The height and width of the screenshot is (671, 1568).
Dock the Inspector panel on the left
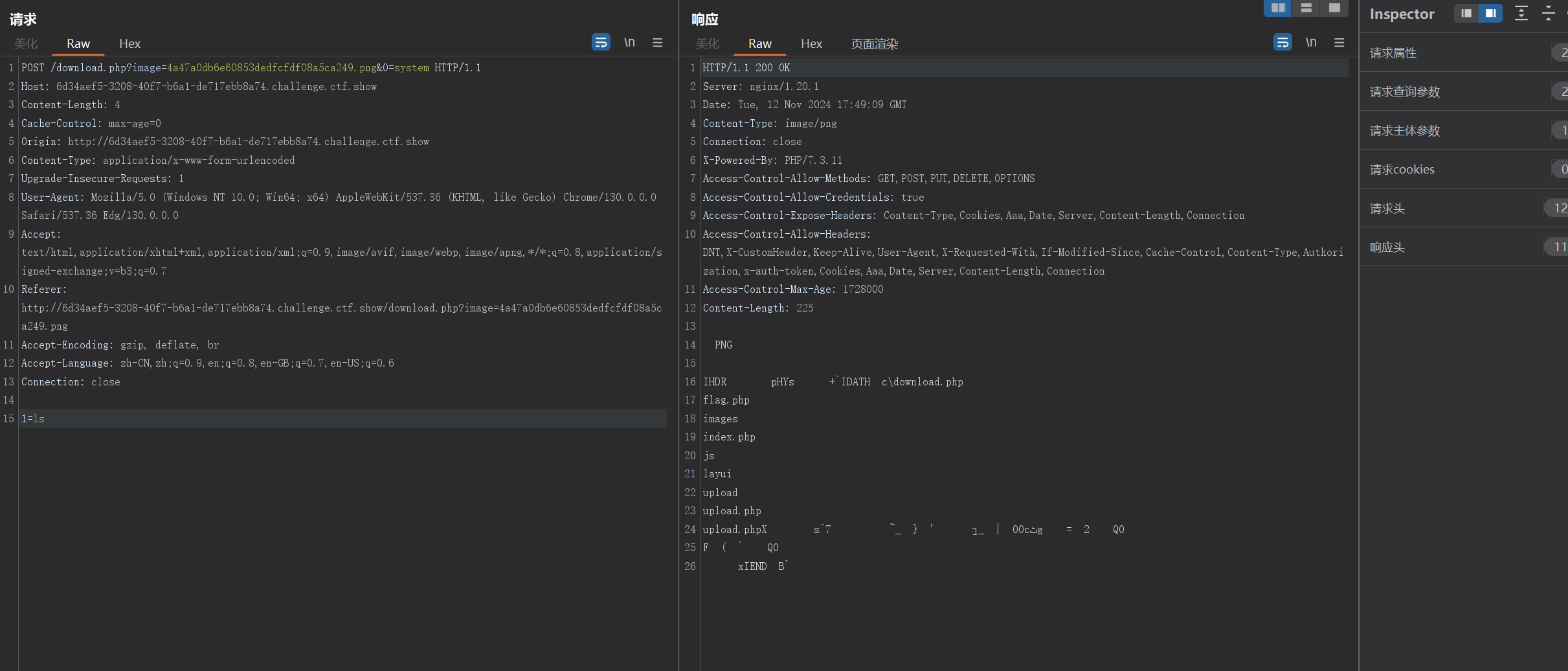pos(1466,14)
